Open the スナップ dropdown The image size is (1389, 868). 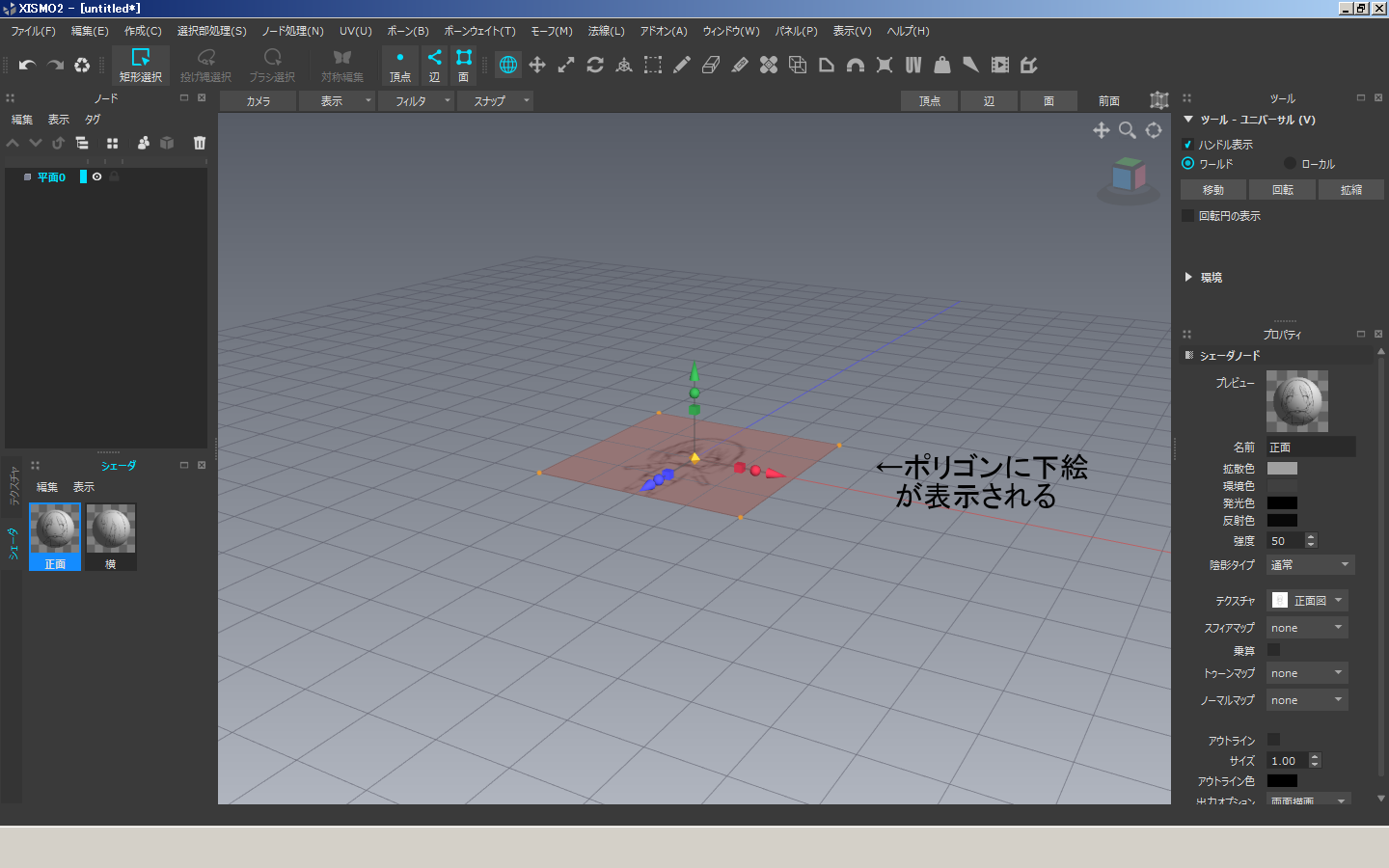(x=495, y=100)
